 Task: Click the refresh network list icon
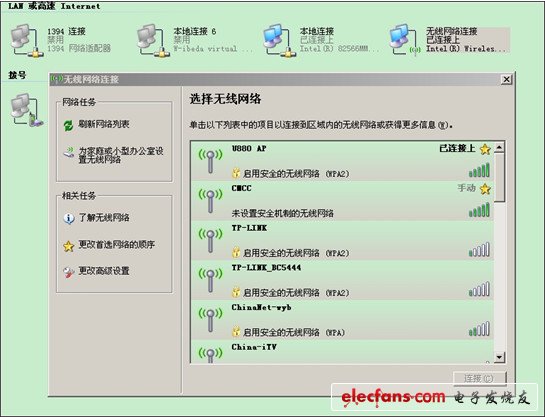click(x=68, y=125)
